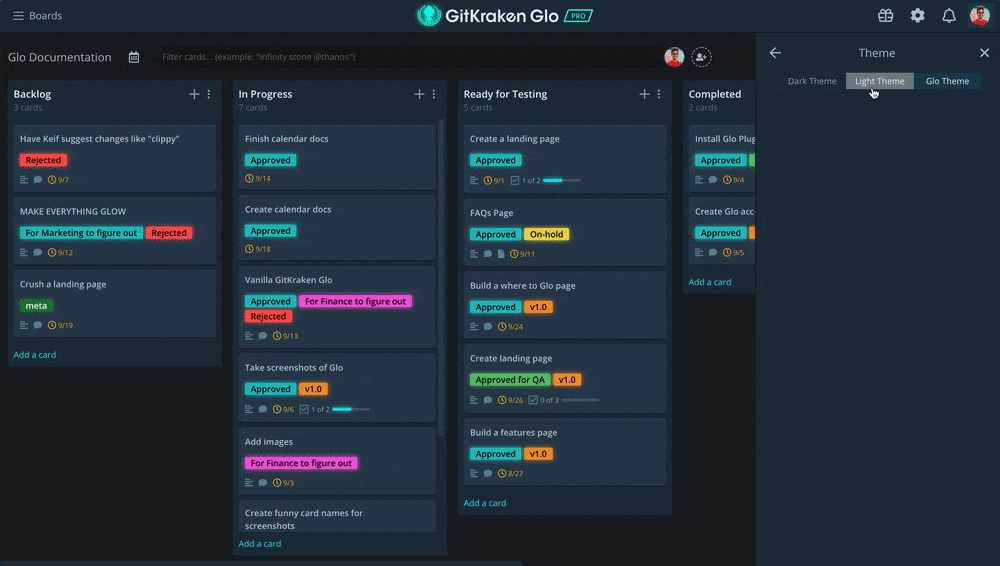Click the Approved for QA label

click(x=510, y=380)
